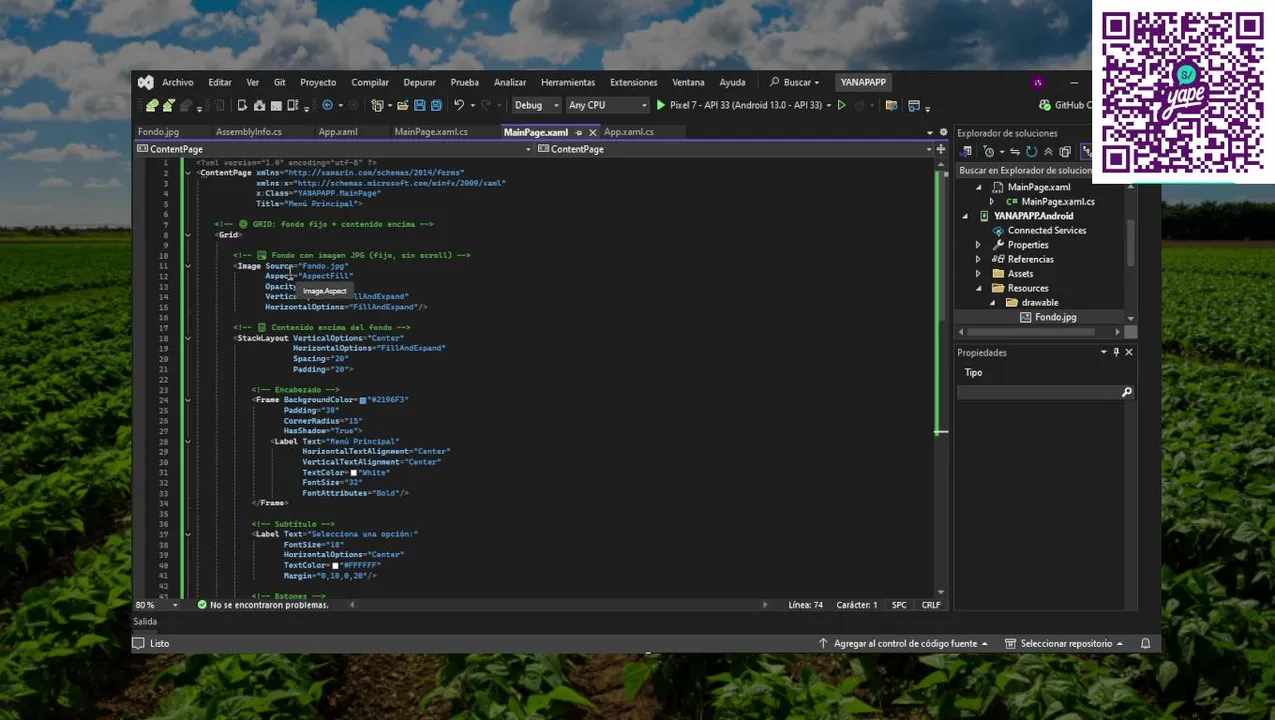The height and width of the screenshot is (720, 1275).
Task: Click Collapse All icon in Solution Explorer
Action: (x=1048, y=152)
